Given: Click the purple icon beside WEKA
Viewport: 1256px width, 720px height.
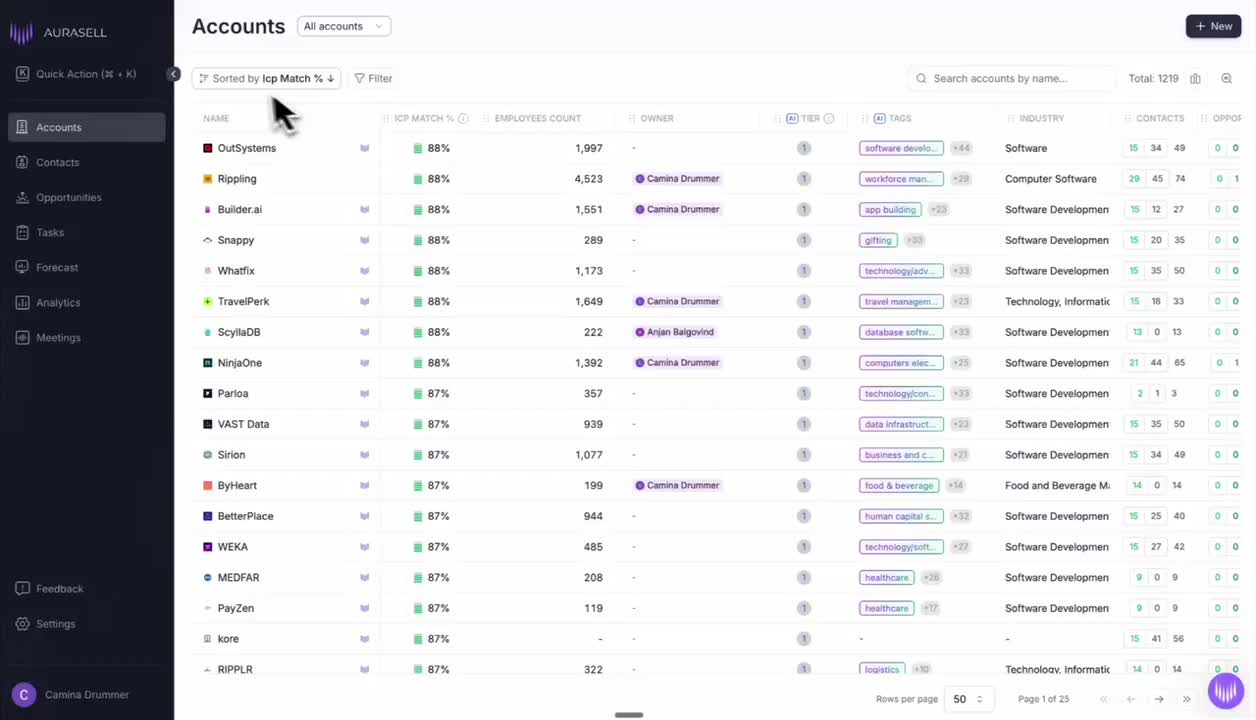Looking at the screenshot, I should click(x=364, y=547).
